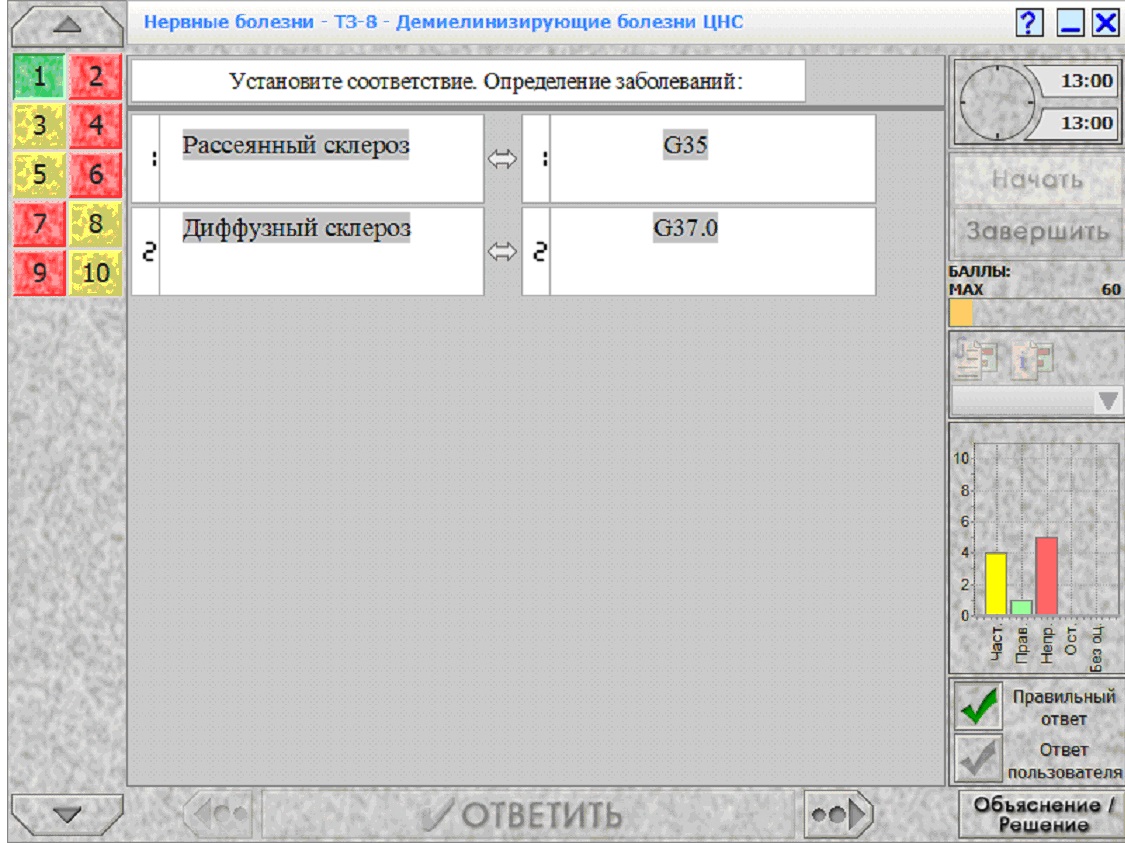1125x843 pixels.
Task: Click the double arrow link in row 1
Action: coord(502,159)
